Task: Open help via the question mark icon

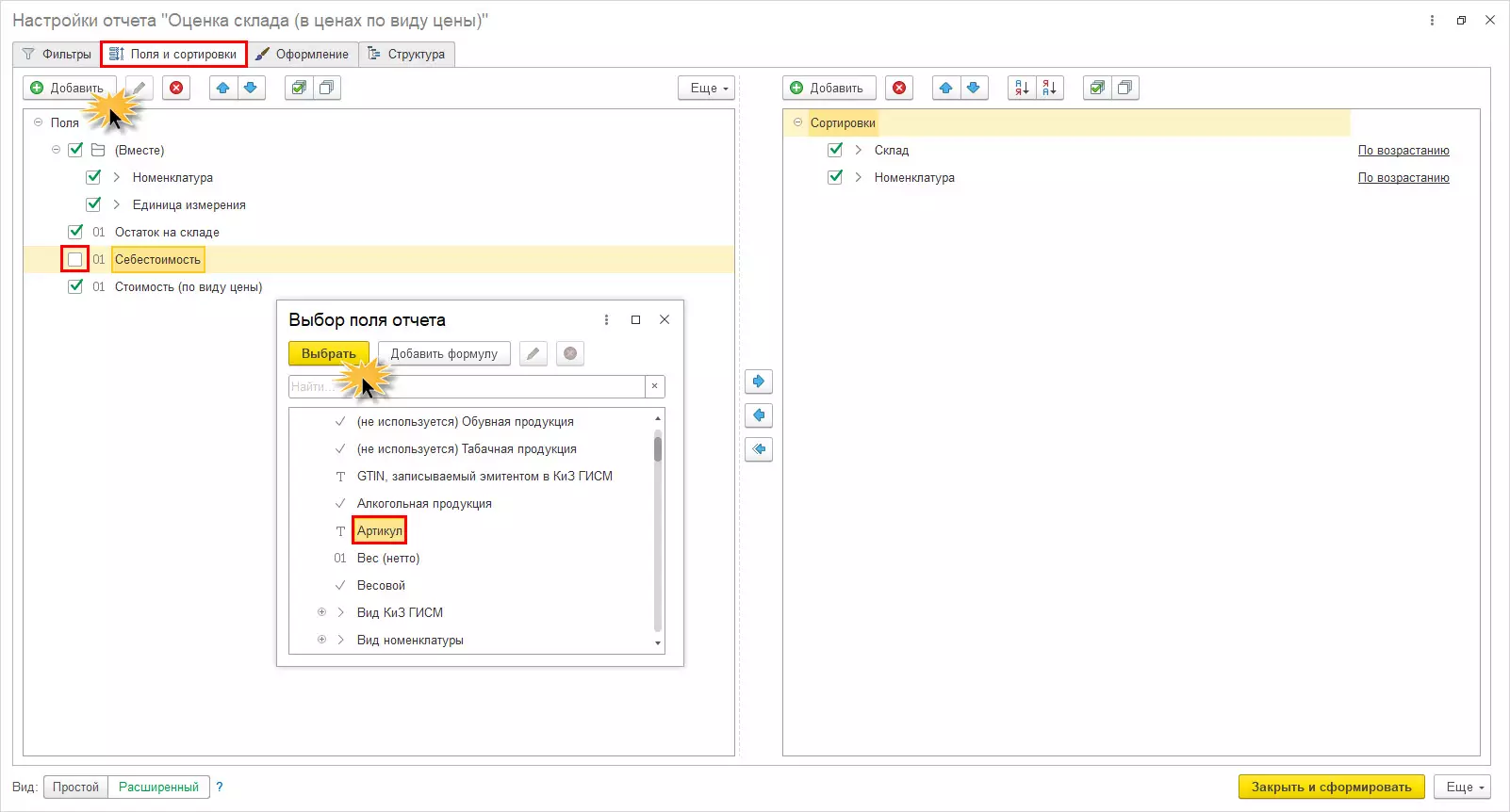Action: [x=220, y=787]
